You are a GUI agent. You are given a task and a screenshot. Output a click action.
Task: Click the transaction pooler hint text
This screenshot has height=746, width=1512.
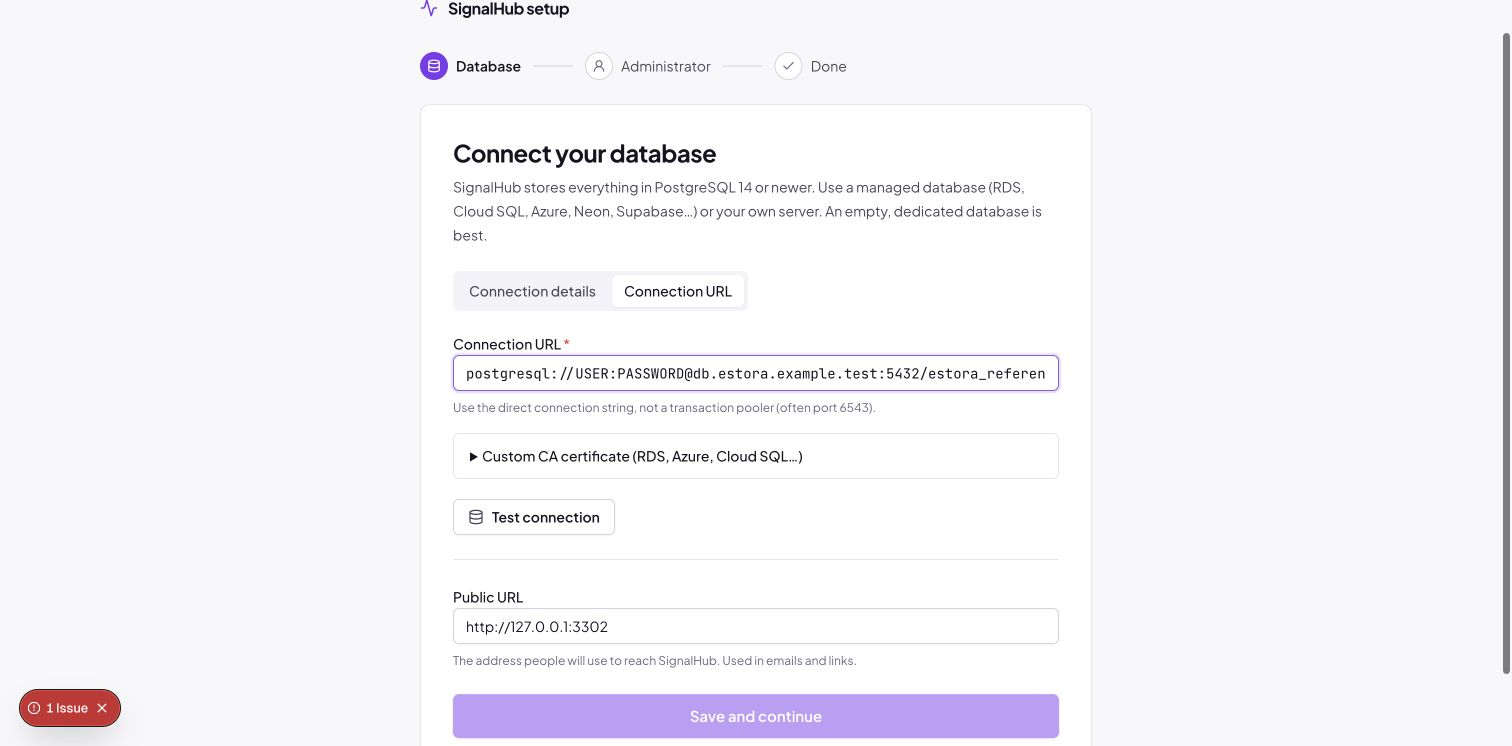click(x=664, y=408)
